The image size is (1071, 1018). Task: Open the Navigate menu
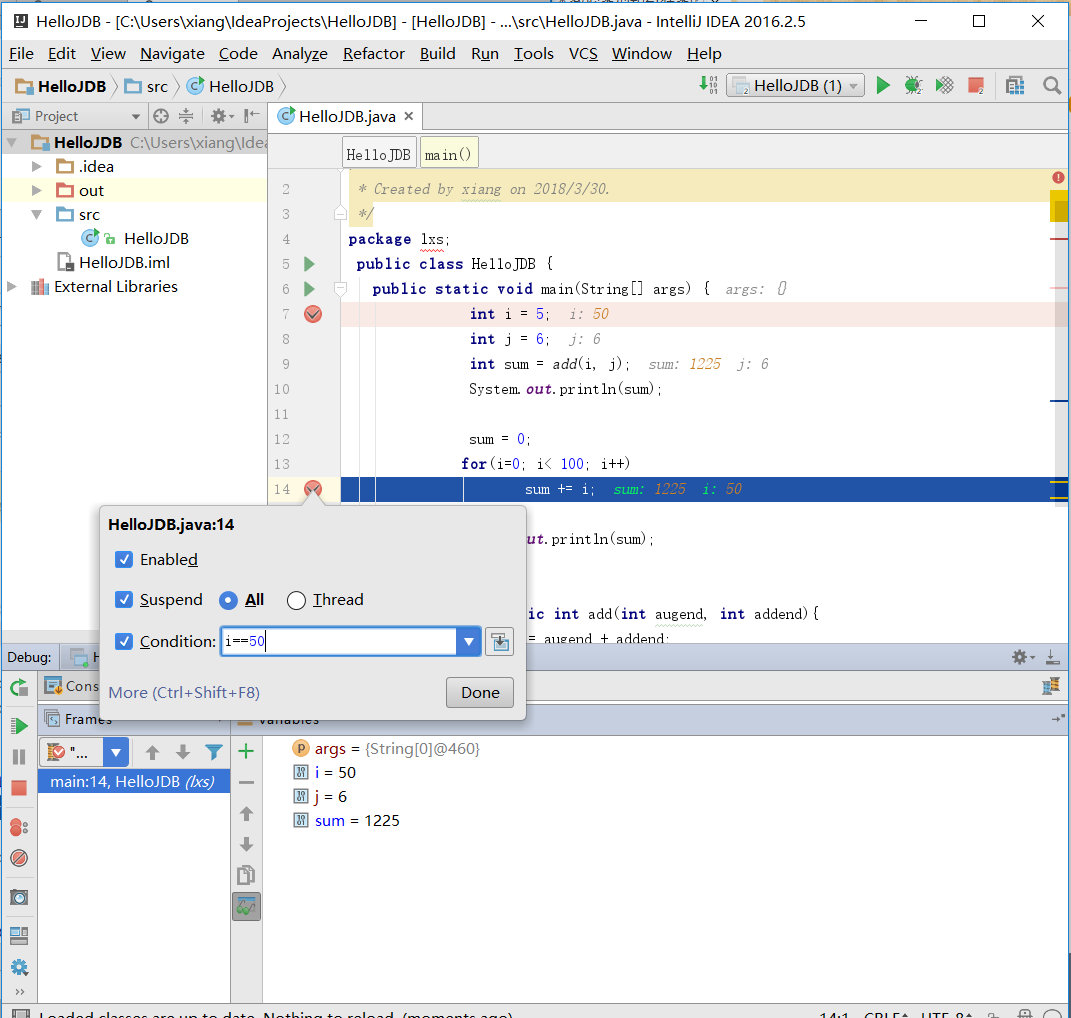172,53
